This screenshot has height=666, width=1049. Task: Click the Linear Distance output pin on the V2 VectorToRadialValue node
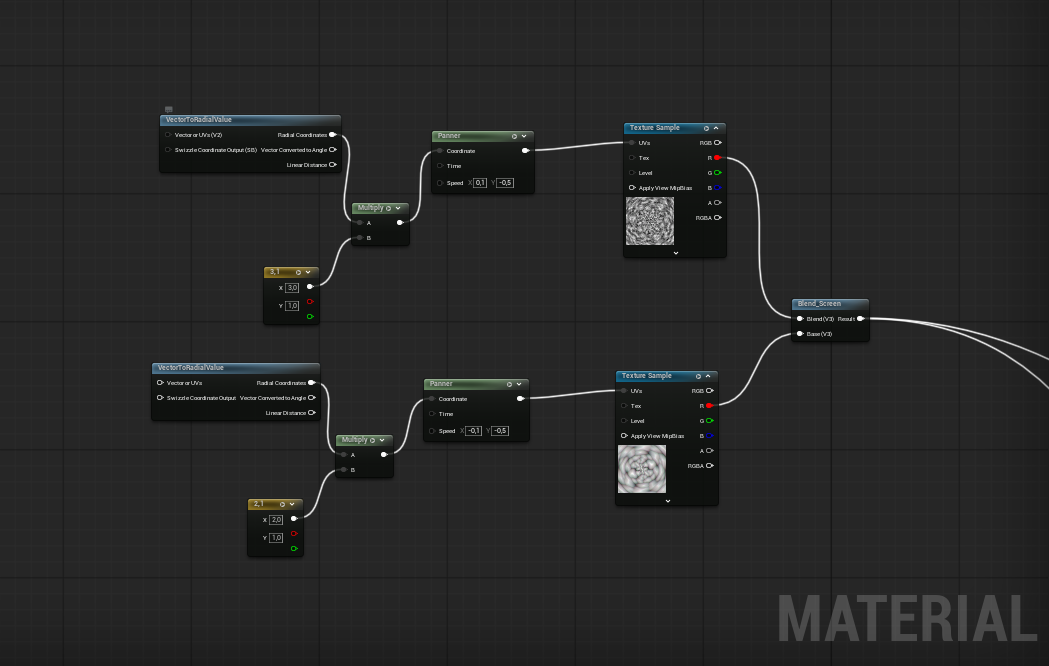click(x=332, y=164)
